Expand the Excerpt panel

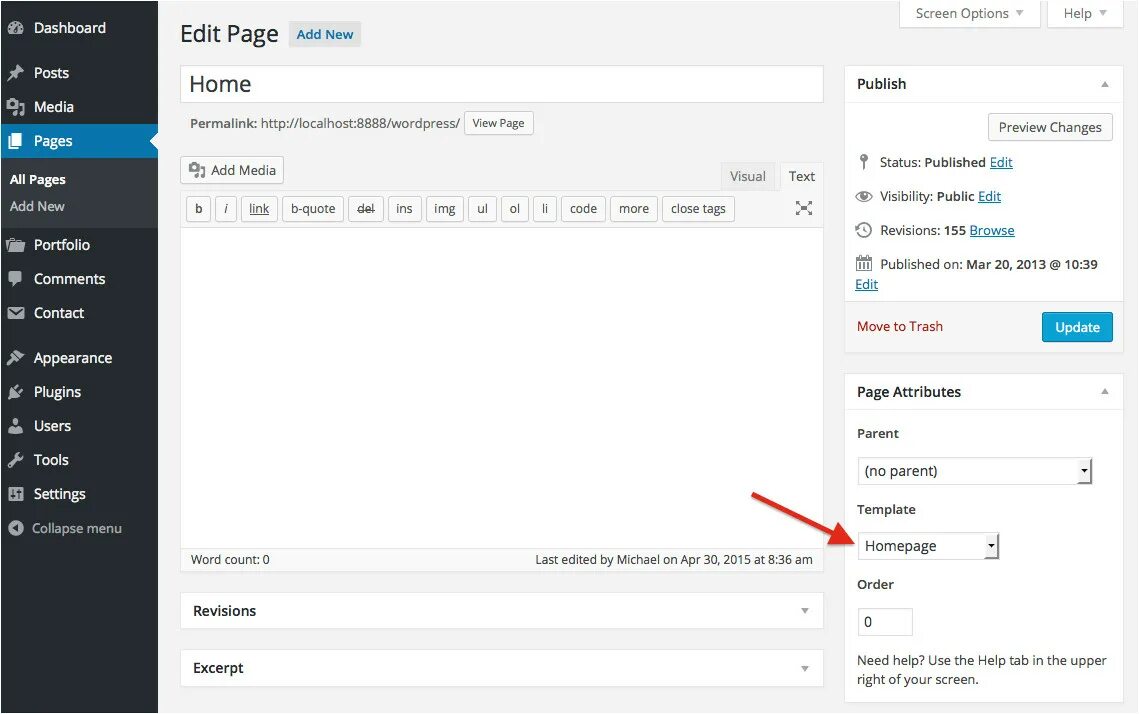click(x=805, y=668)
